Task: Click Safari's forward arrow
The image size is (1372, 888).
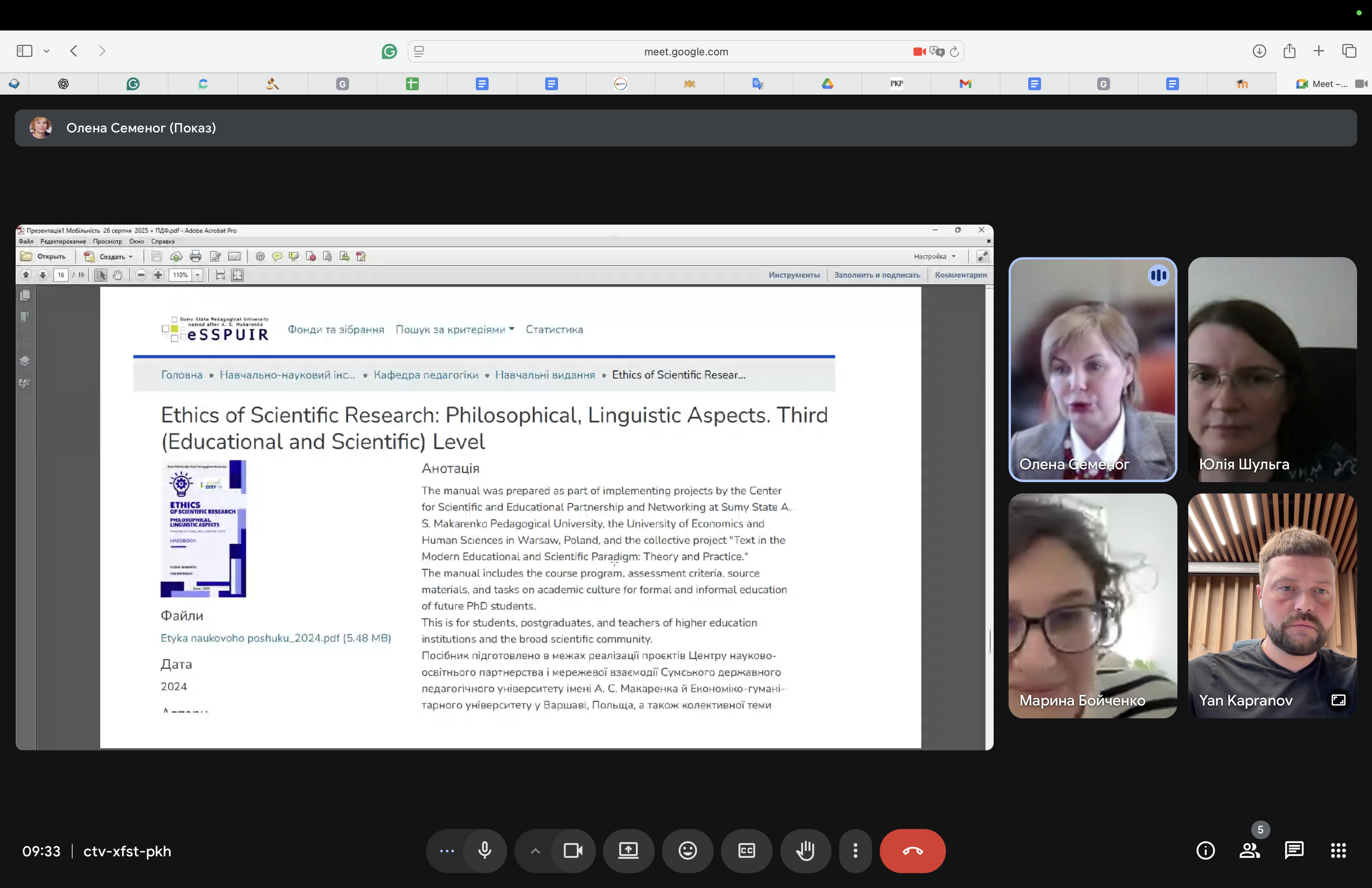Action: [102, 51]
